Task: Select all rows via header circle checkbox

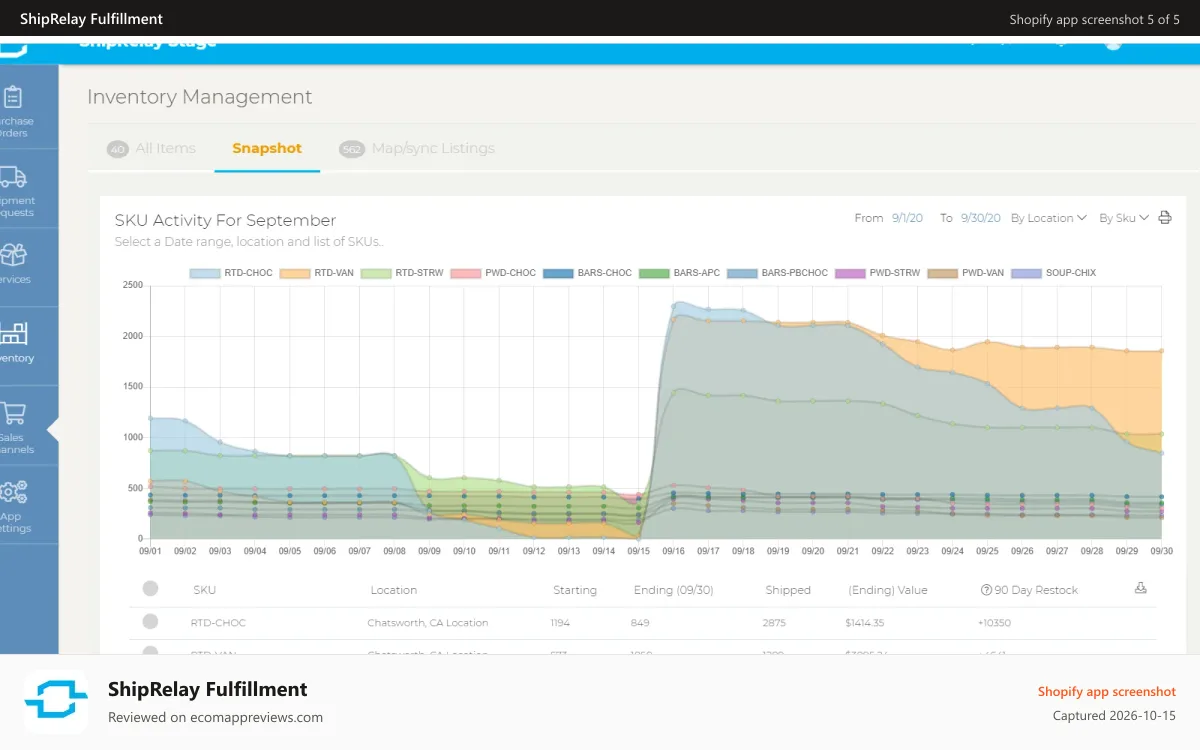Action: pyautogui.click(x=150, y=589)
